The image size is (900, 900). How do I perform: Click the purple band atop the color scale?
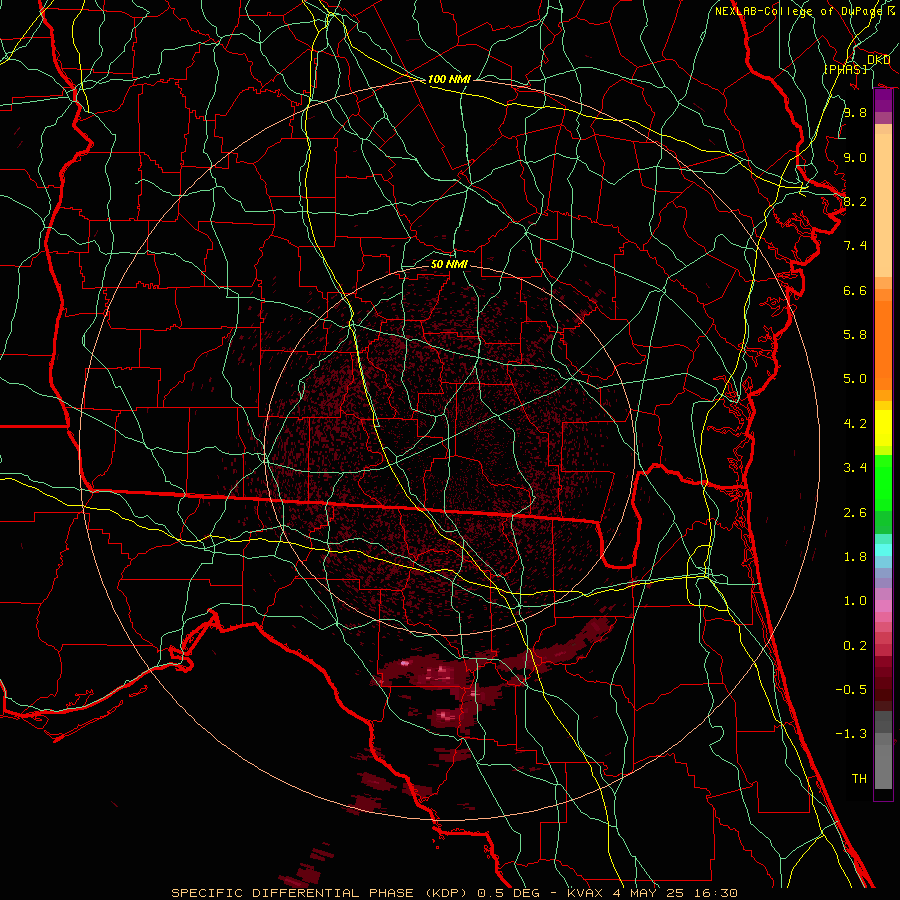tap(883, 101)
